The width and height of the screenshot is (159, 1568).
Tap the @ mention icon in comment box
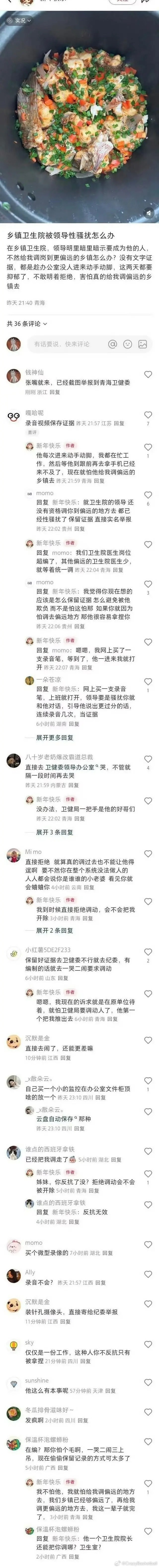coord(112,344)
